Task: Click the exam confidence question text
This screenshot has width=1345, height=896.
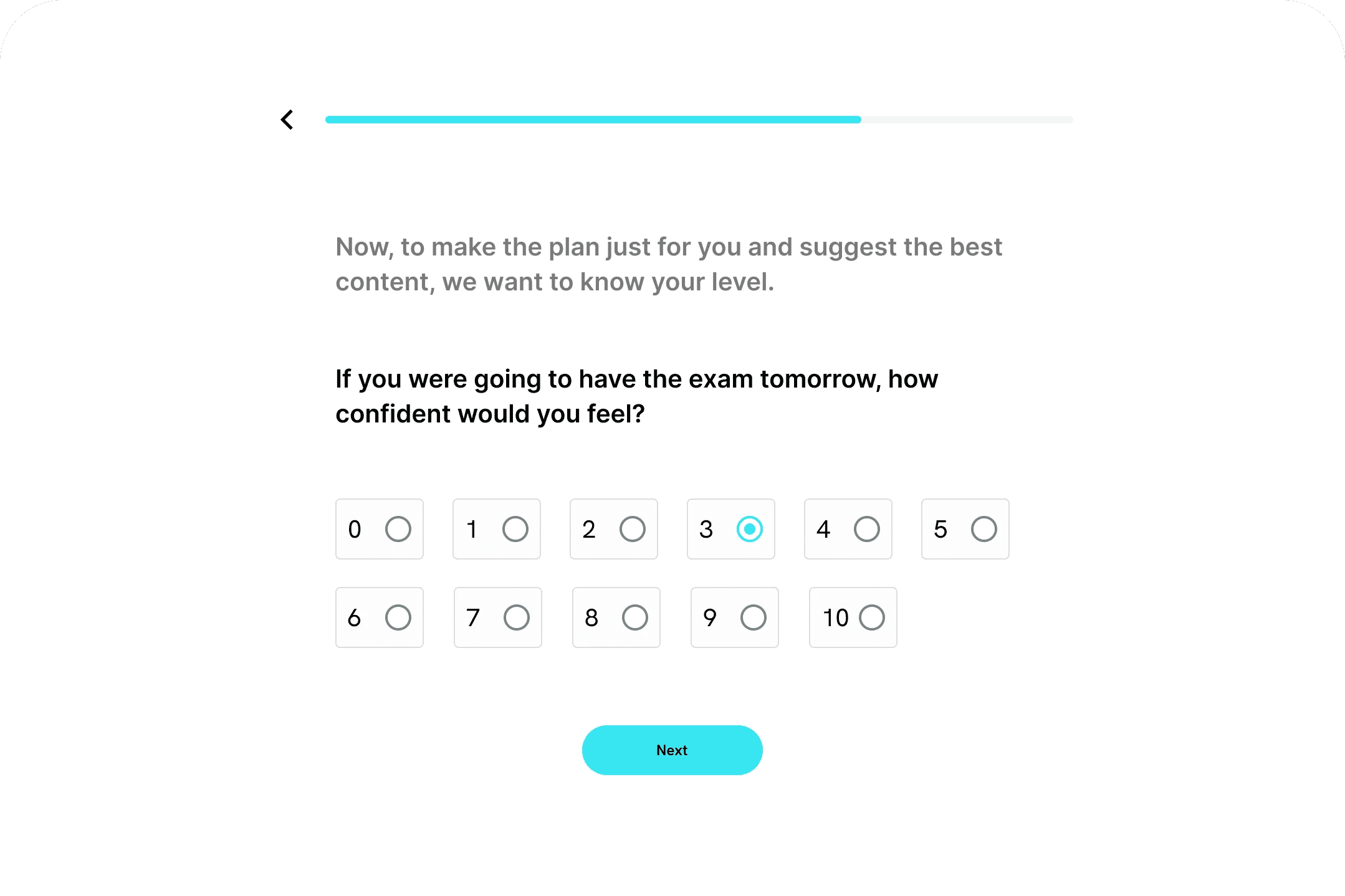Action: (x=636, y=396)
